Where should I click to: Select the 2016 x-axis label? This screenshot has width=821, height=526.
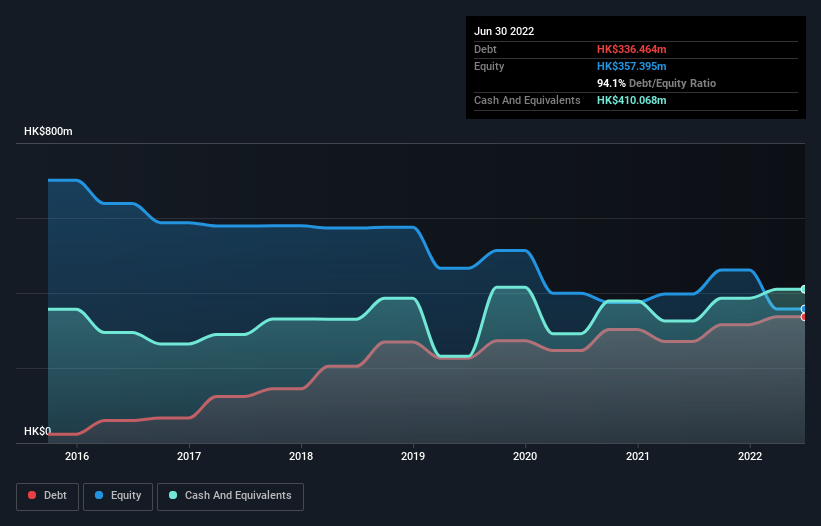tap(77, 456)
